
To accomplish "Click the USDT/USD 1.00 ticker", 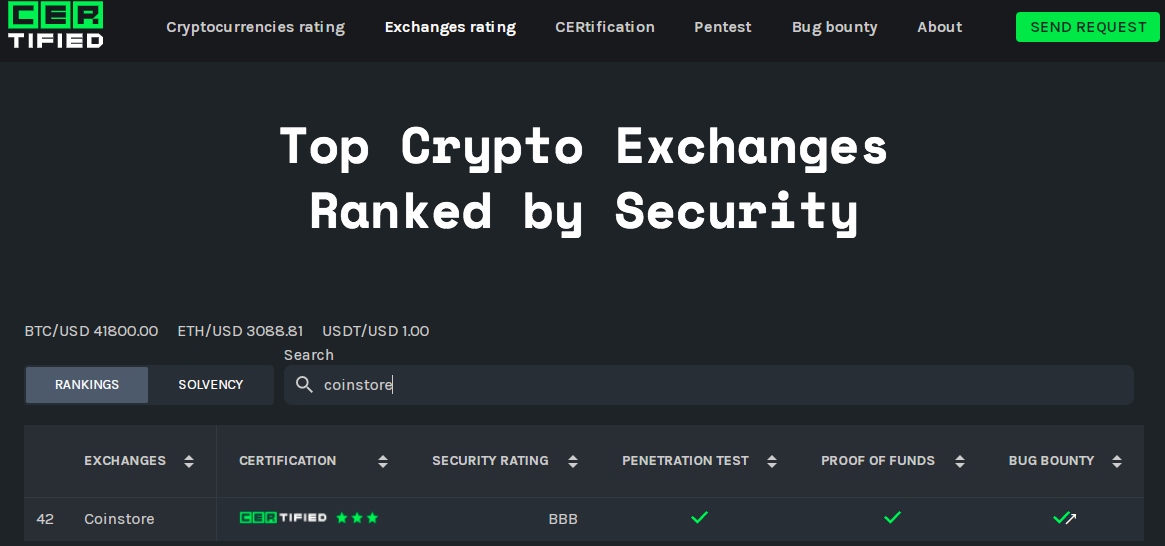I will (376, 331).
